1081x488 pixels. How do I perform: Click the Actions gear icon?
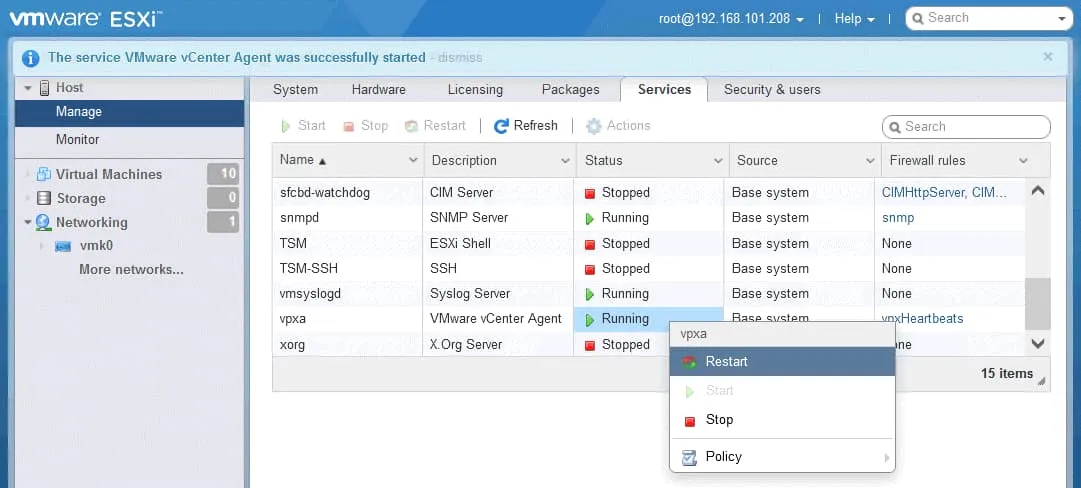594,126
